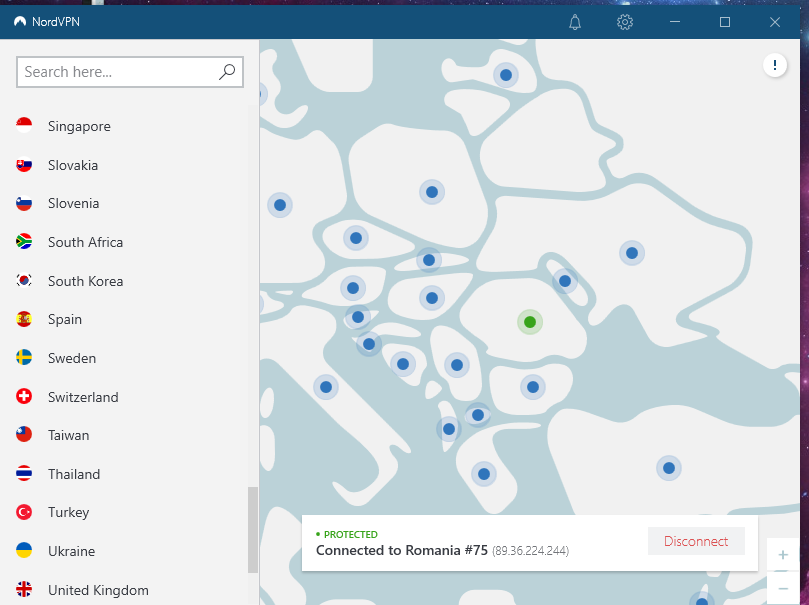
Task: Click the IP address 89.36.224.244
Action: point(530,551)
